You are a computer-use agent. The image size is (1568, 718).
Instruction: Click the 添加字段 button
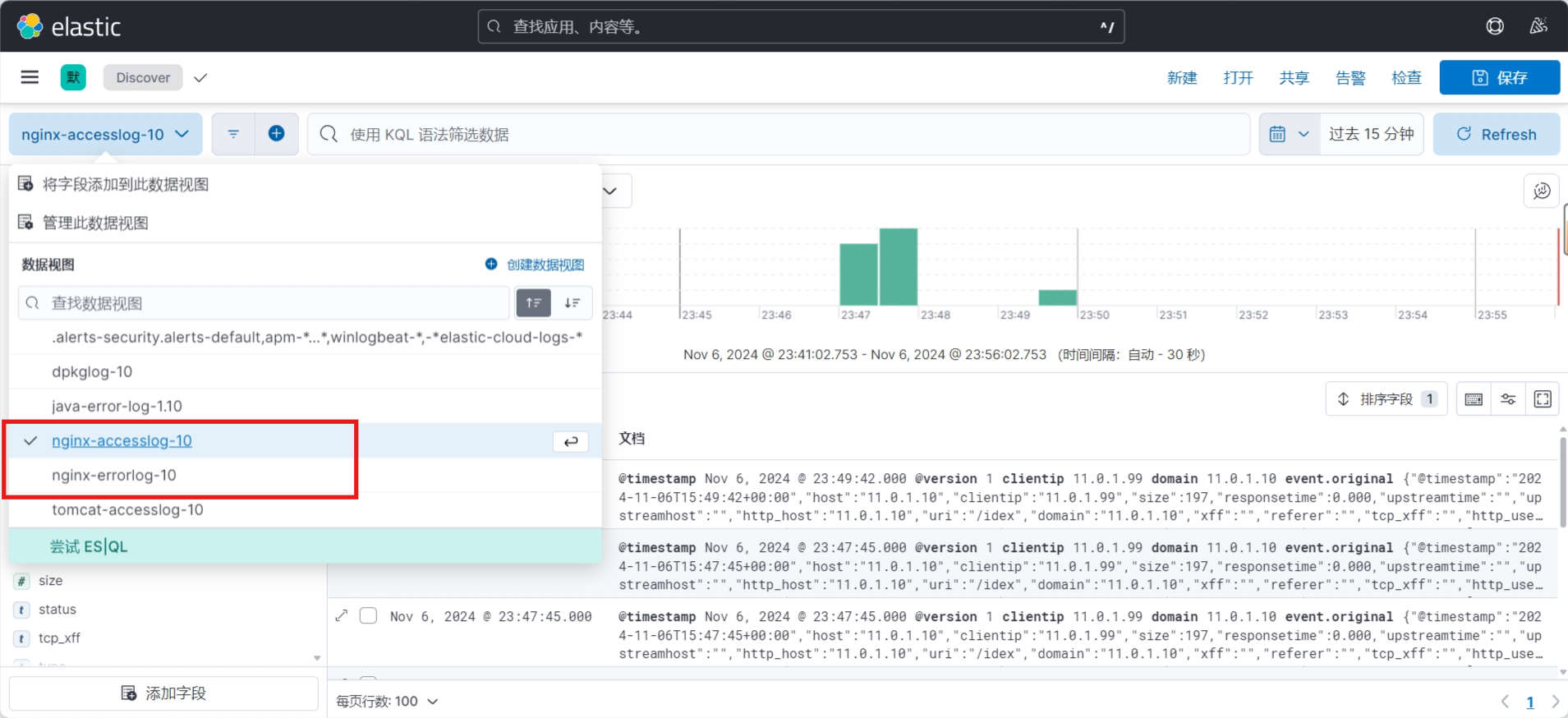click(x=163, y=693)
